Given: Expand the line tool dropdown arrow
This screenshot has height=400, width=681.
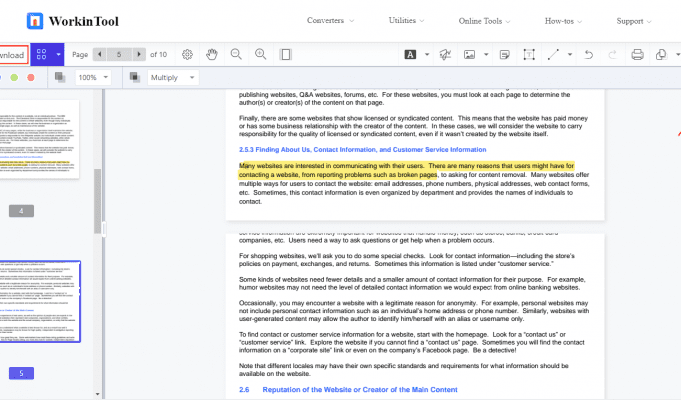Looking at the screenshot, I should [x=570, y=54].
